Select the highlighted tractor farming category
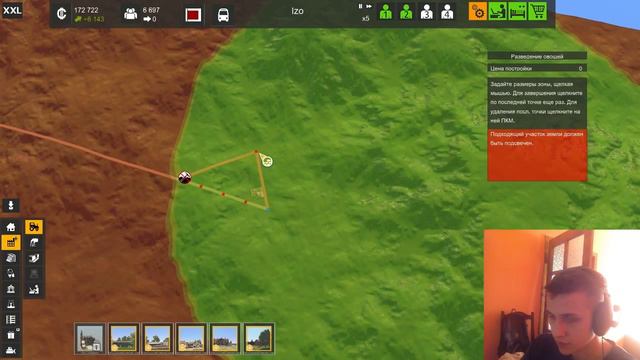This screenshot has width=640, height=360. (x=34, y=227)
